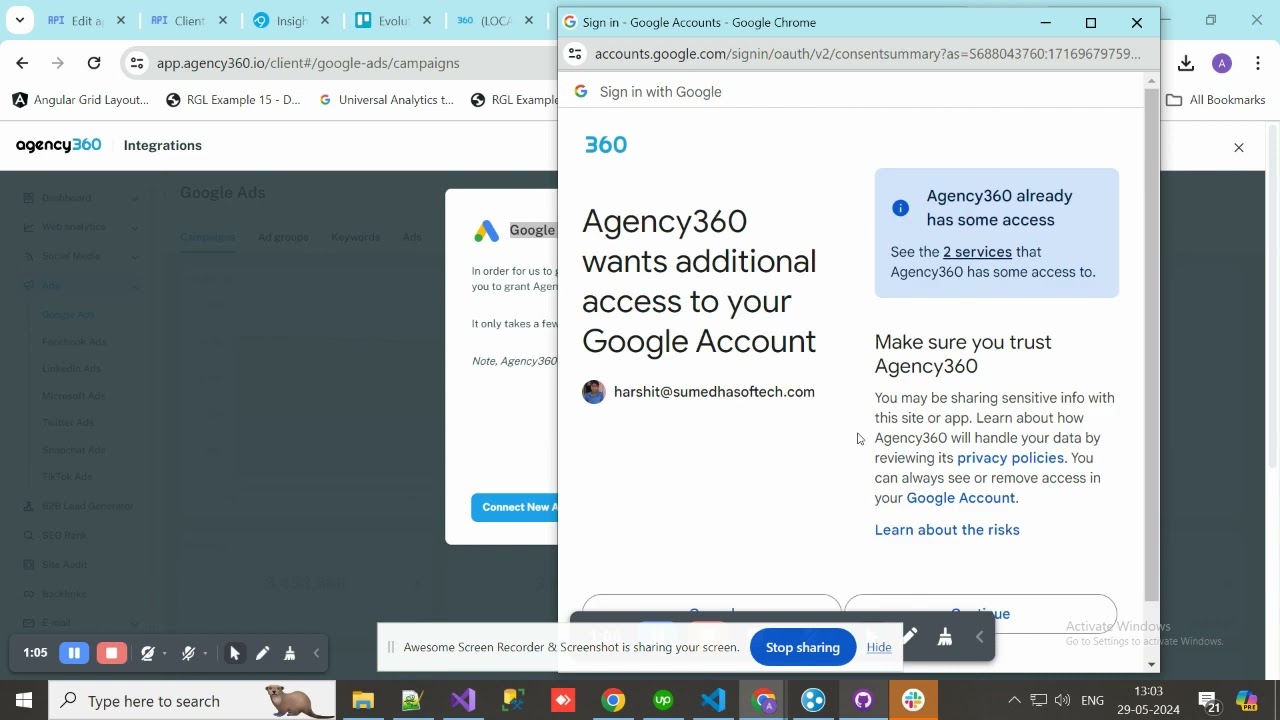Click Stop sharing button
The width and height of the screenshot is (1280, 720).
(x=803, y=647)
